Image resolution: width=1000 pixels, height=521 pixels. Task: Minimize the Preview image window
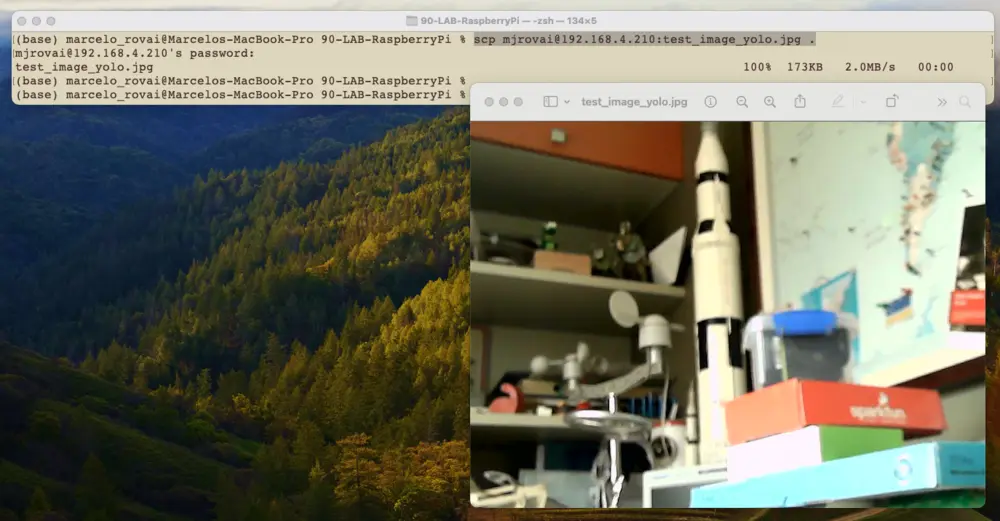coord(504,102)
